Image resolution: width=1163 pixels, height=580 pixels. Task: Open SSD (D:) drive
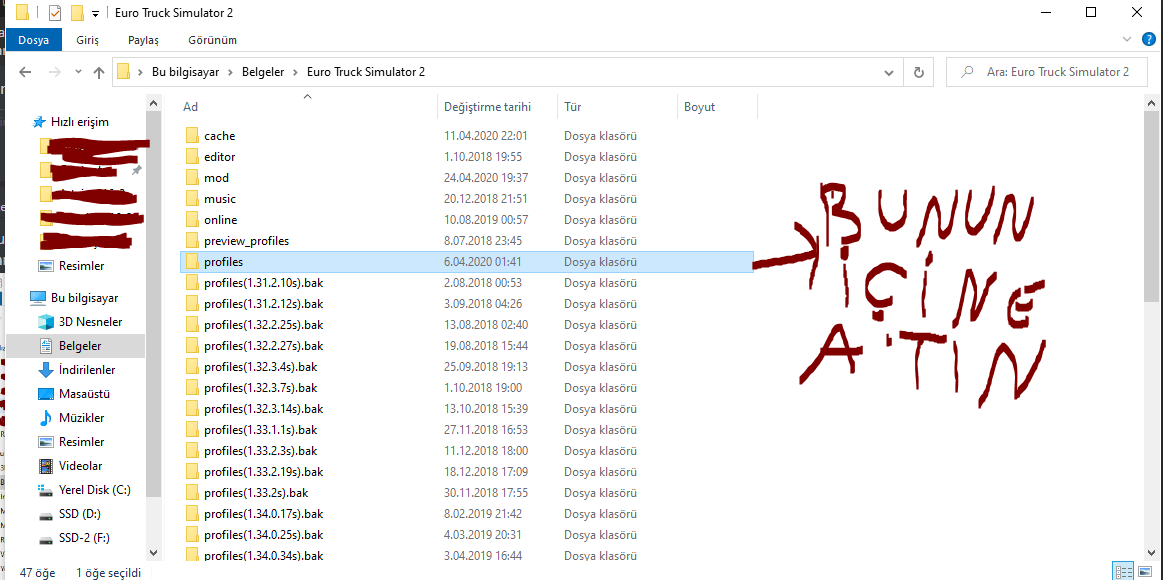pyautogui.click(x=79, y=514)
